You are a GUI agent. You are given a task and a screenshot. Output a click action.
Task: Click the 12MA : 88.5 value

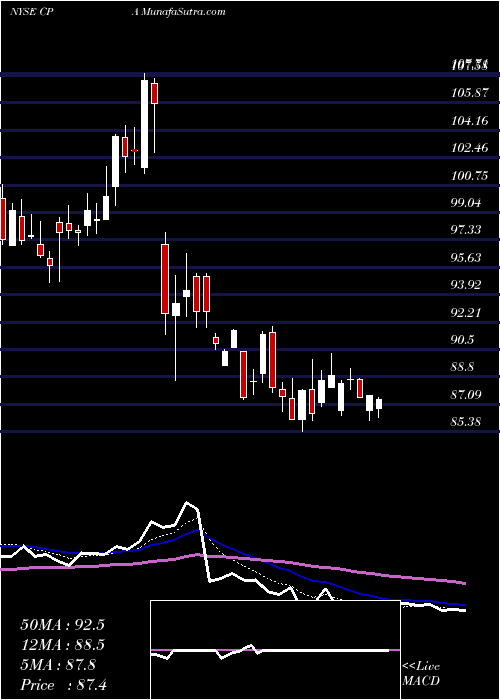click(x=62, y=645)
